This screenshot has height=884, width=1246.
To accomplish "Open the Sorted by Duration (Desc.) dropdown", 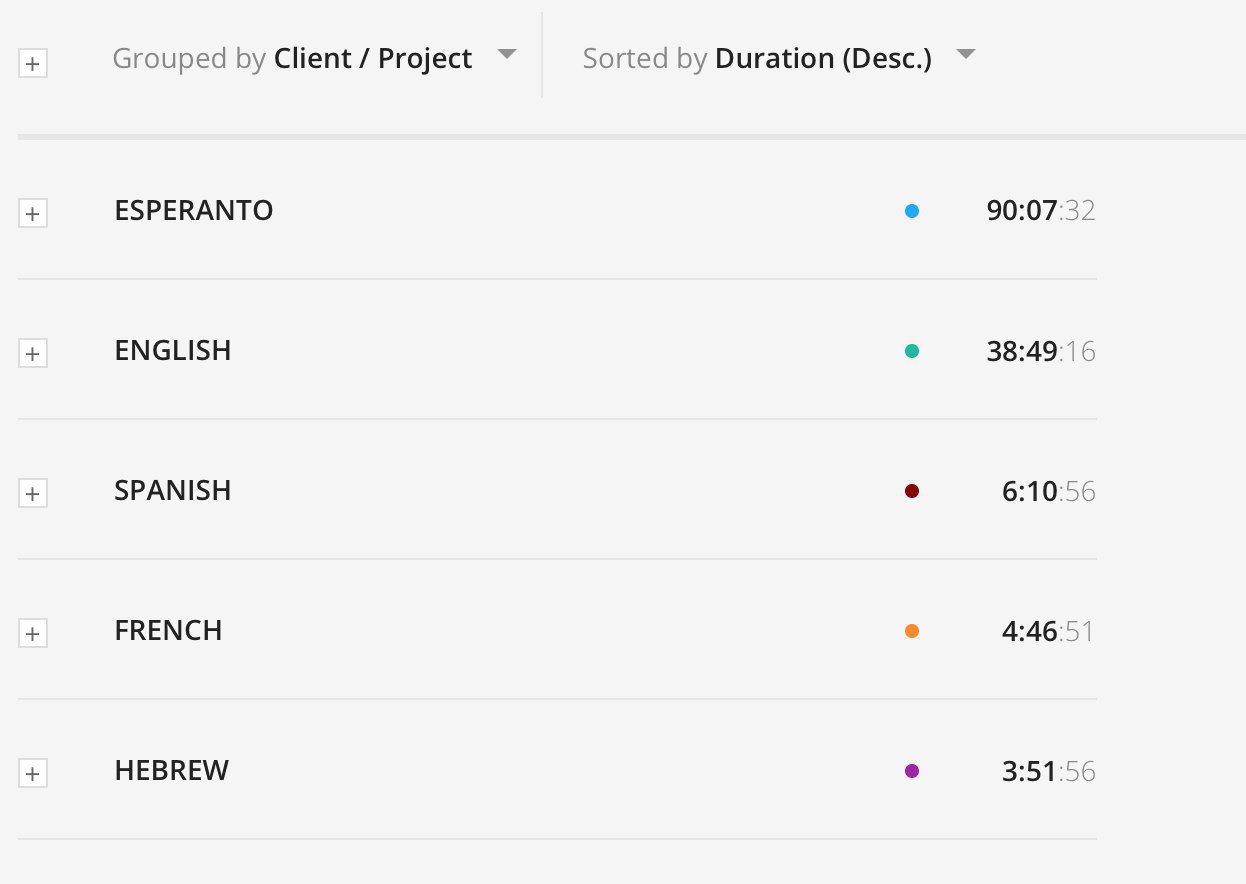I will tap(777, 59).
